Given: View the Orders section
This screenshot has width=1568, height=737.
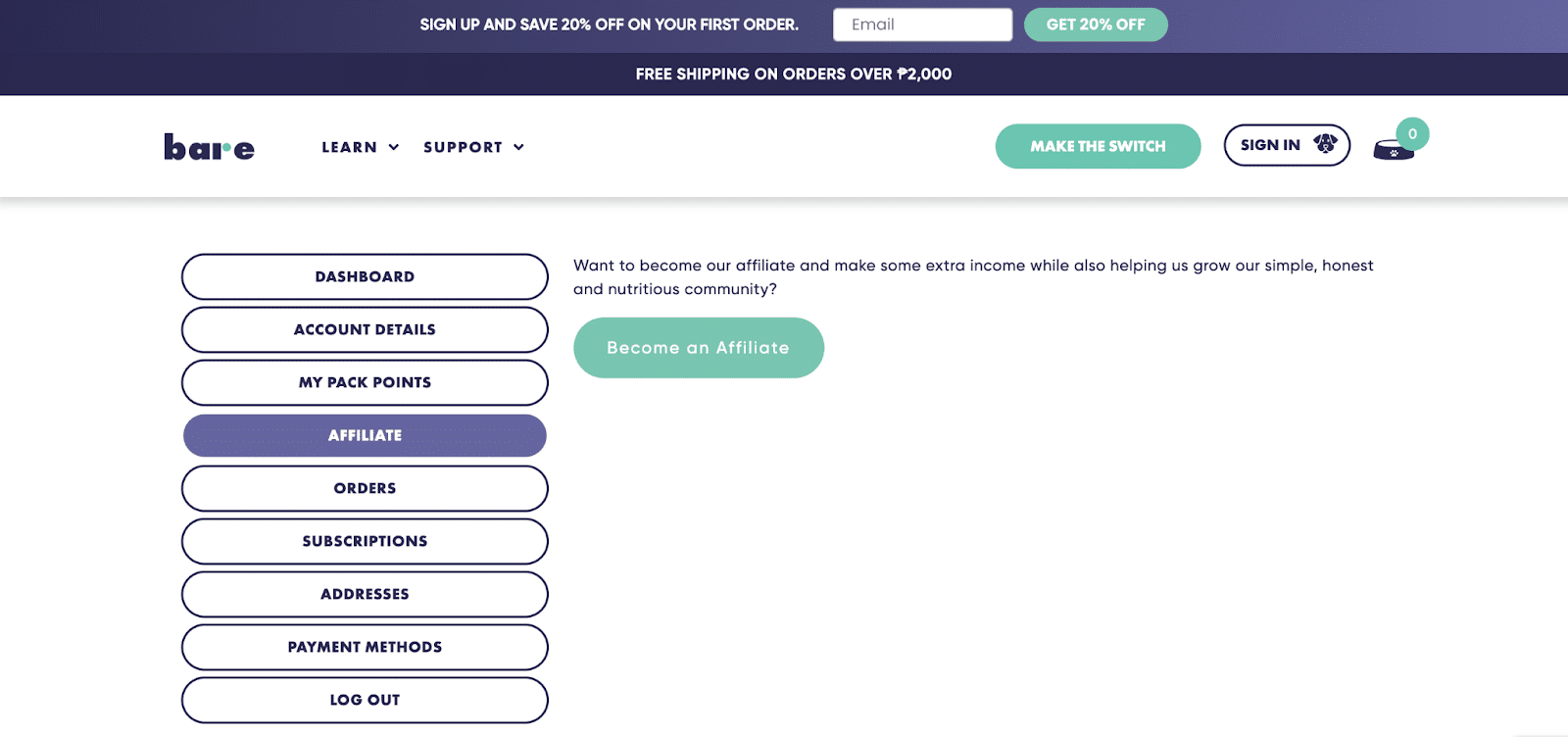Looking at the screenshot, I should click(x=365, y=488).
